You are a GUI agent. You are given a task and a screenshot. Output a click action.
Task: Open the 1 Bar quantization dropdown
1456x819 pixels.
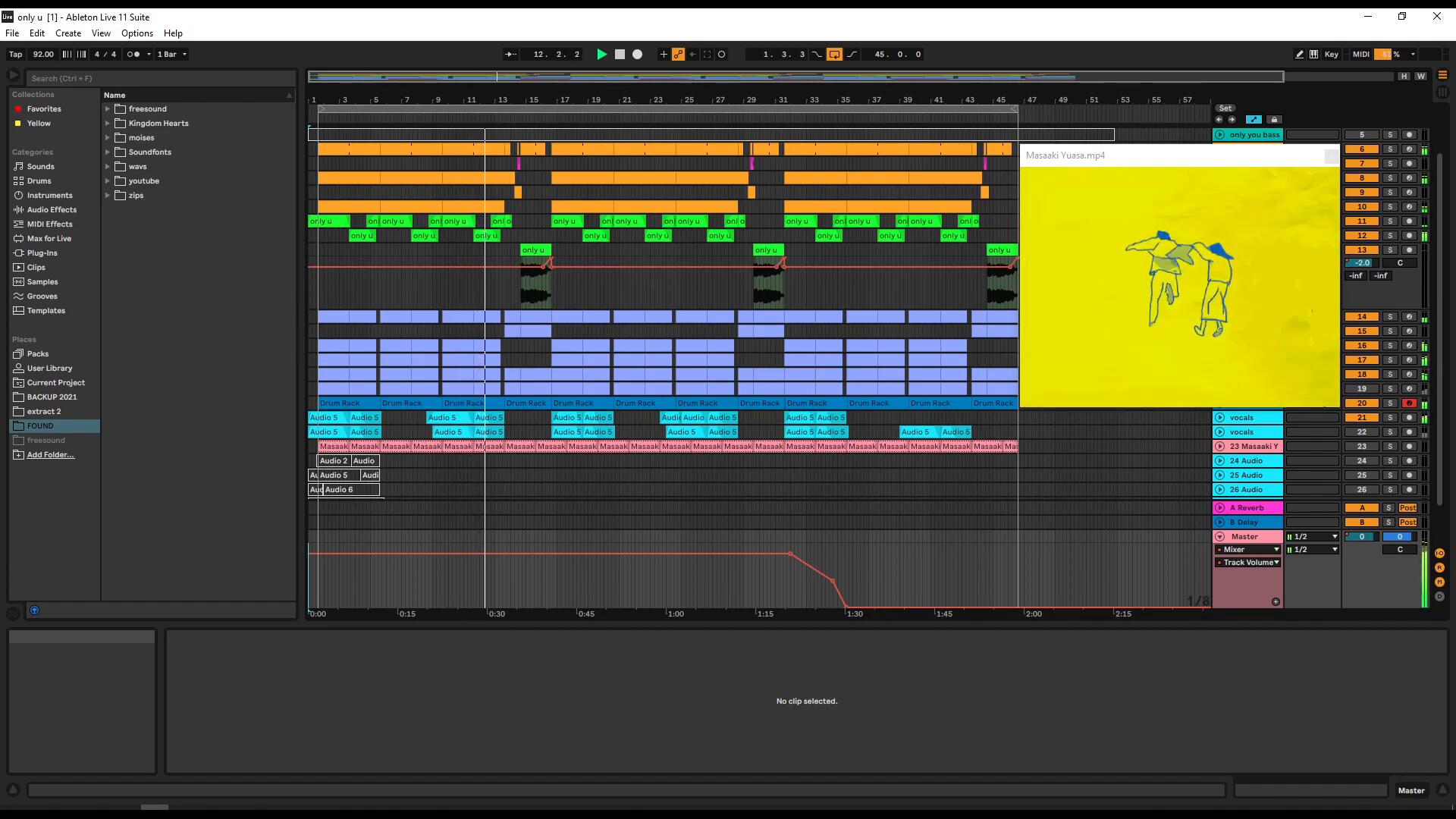[x=171, y=55]
